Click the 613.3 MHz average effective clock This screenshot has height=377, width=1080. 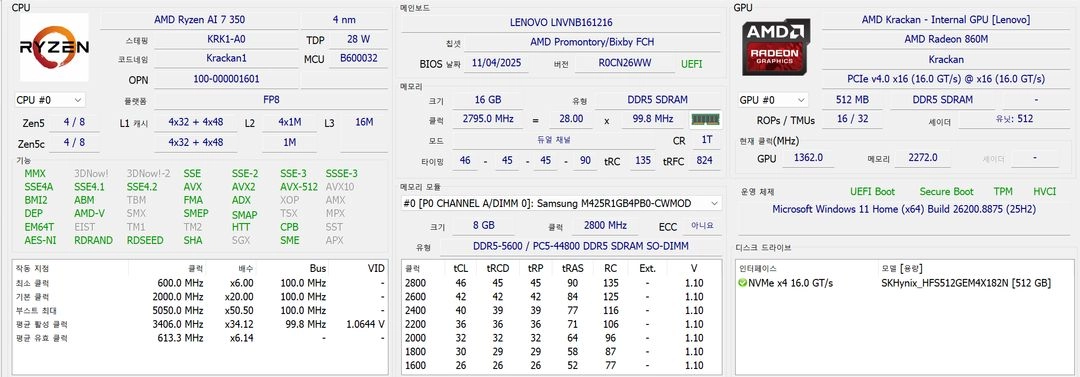point(180,338)
